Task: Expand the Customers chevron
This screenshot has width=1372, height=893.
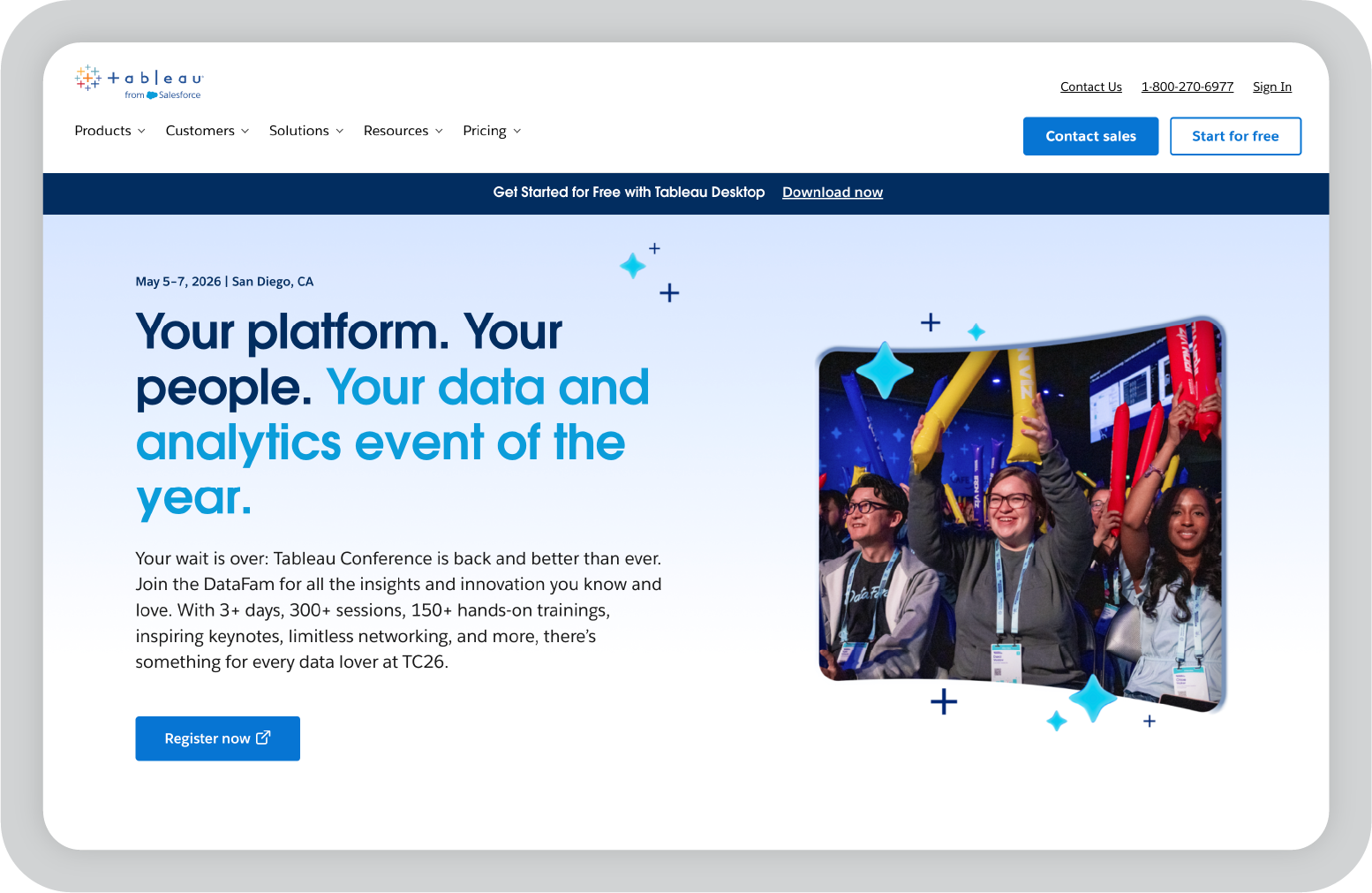Action: tap(245, 132)
